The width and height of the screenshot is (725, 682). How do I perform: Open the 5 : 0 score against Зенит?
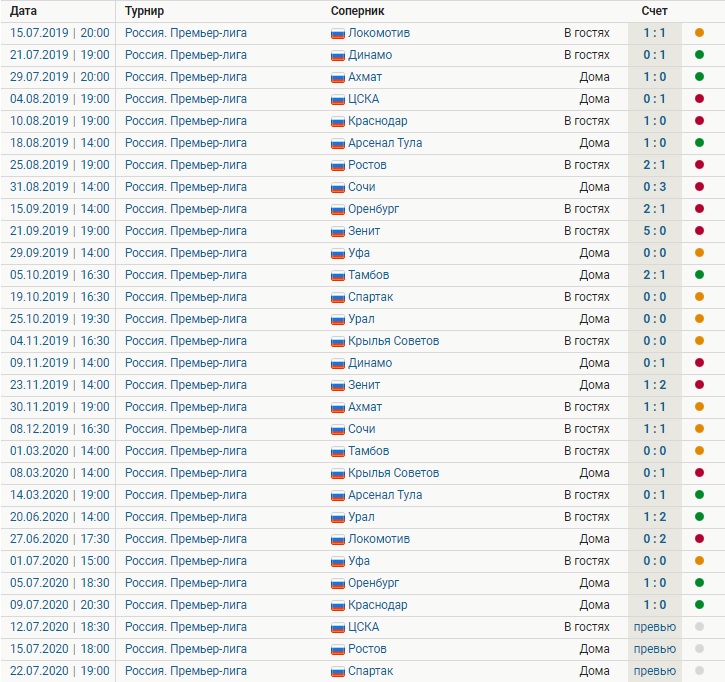655,231
